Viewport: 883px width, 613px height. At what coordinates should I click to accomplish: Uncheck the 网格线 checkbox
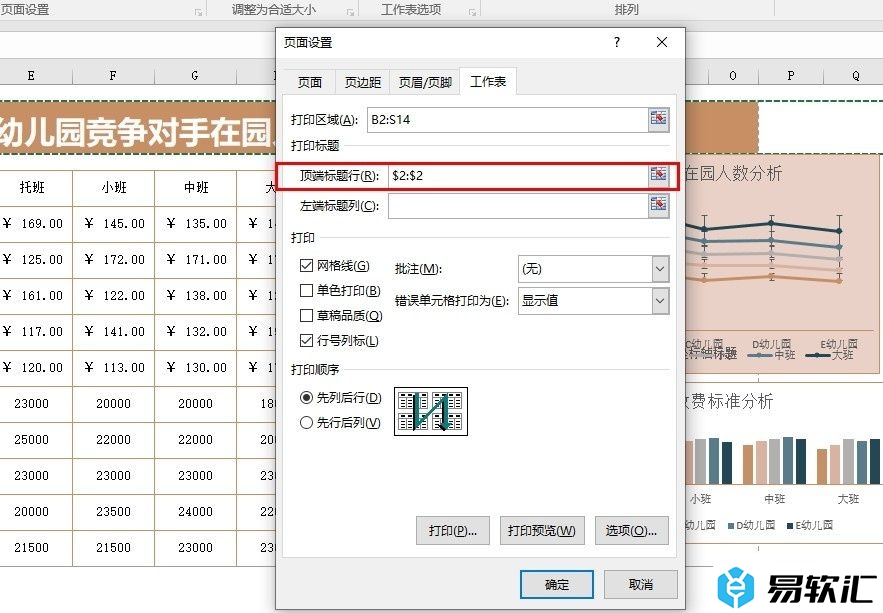[306, 265]
